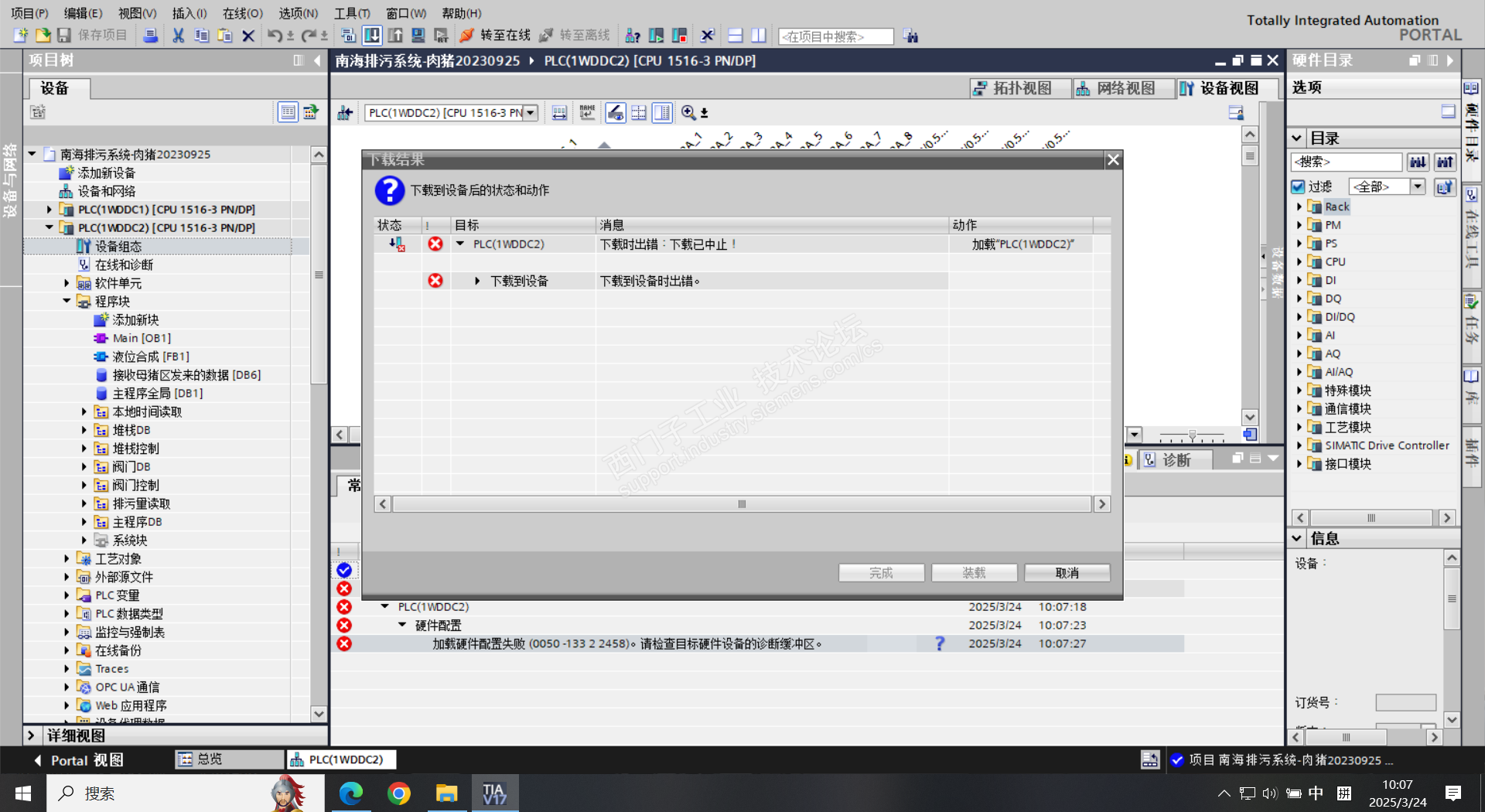The width and height of the screenshot is (1485, 812).
Task: Click the Start simulation icon
Action: click(418, 36)
